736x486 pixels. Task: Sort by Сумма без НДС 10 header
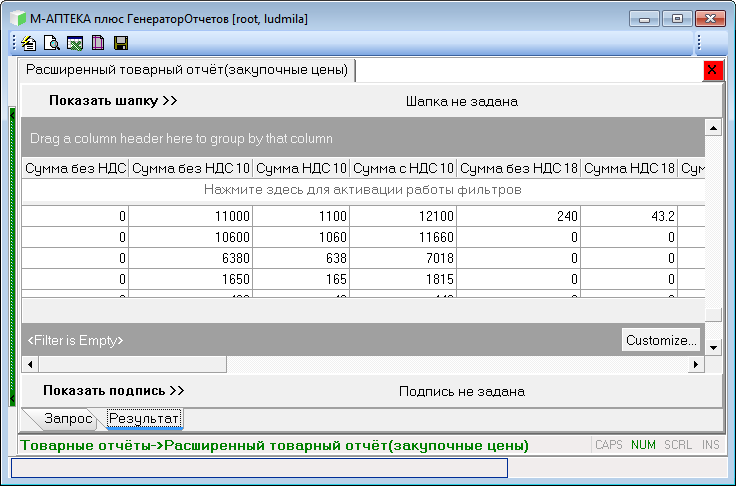(x=191, y=168)
